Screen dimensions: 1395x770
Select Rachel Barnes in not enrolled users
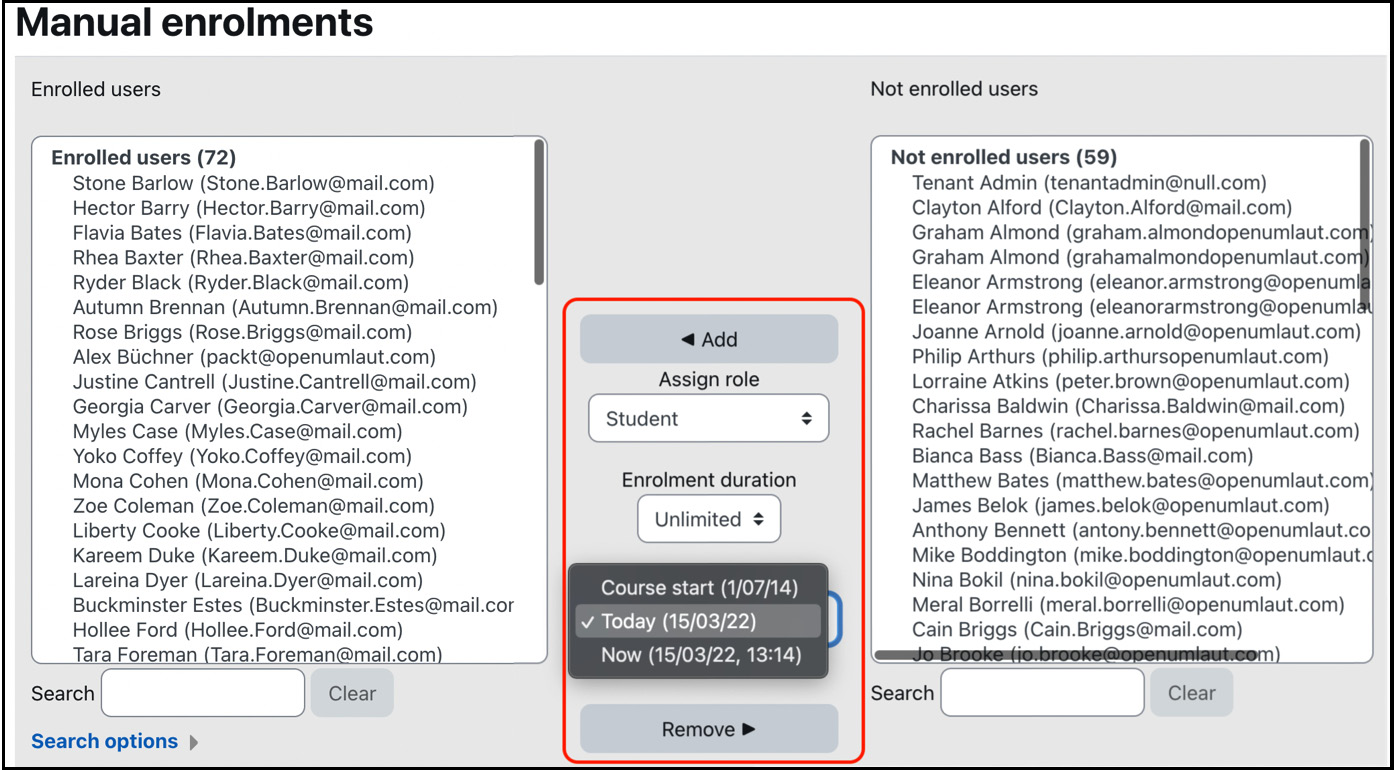[1136, 432]
